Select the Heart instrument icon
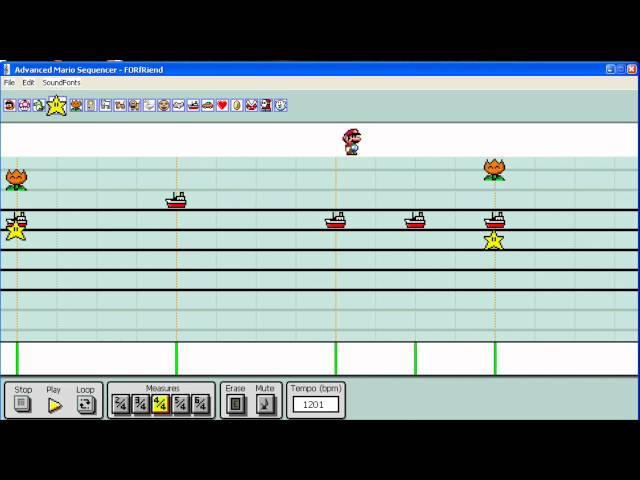Viewport: 640px width, 480px height. pyautogui.click(x=222, y=105)
